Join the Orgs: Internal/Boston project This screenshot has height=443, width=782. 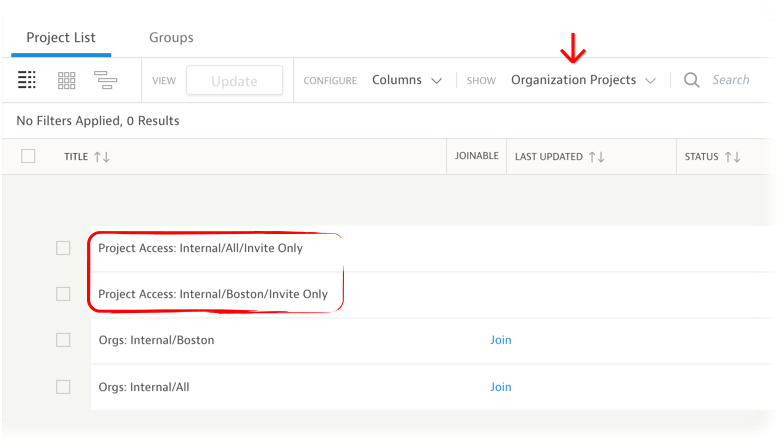click(x=500, y=340)
